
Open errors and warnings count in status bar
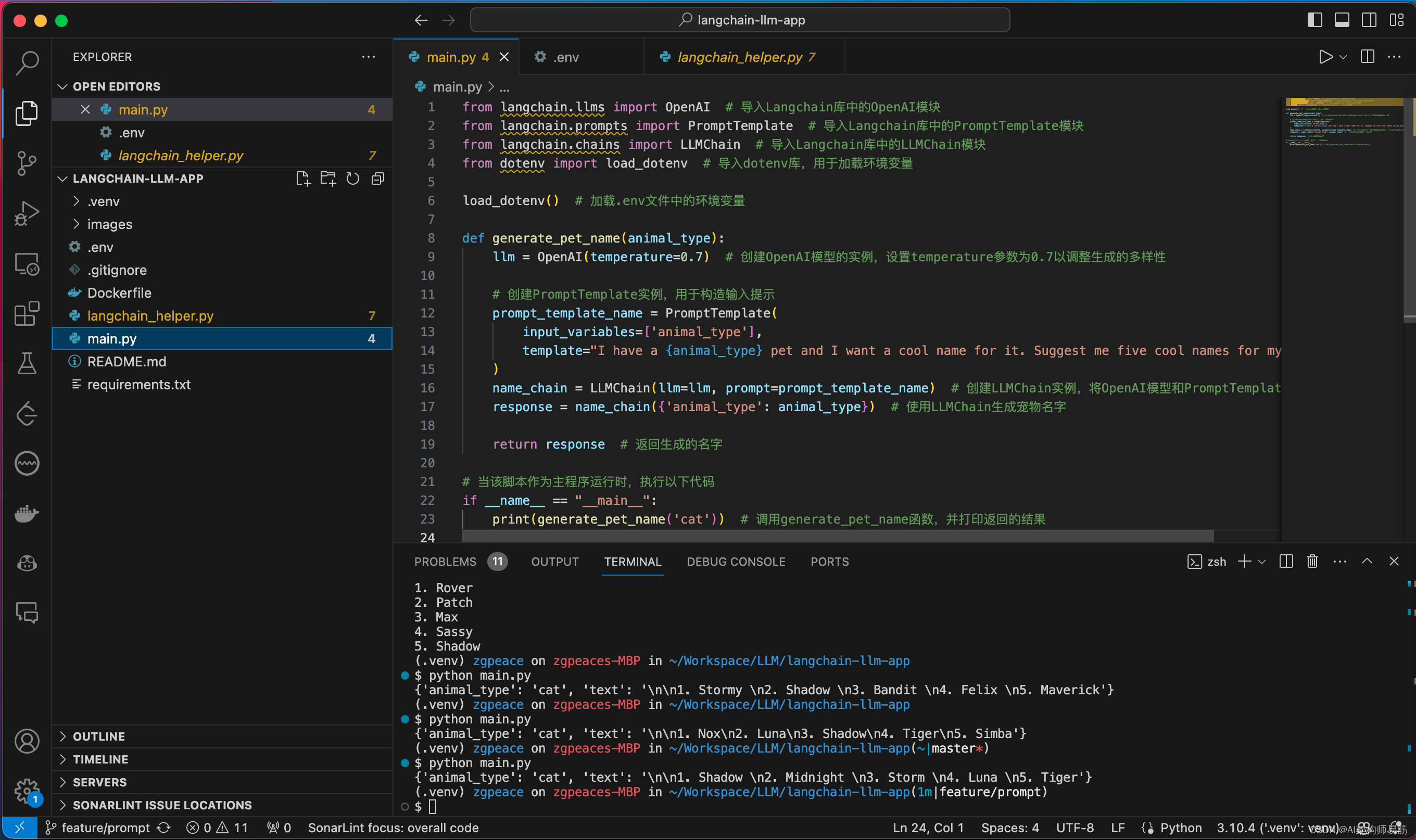(x=217, y=828)
